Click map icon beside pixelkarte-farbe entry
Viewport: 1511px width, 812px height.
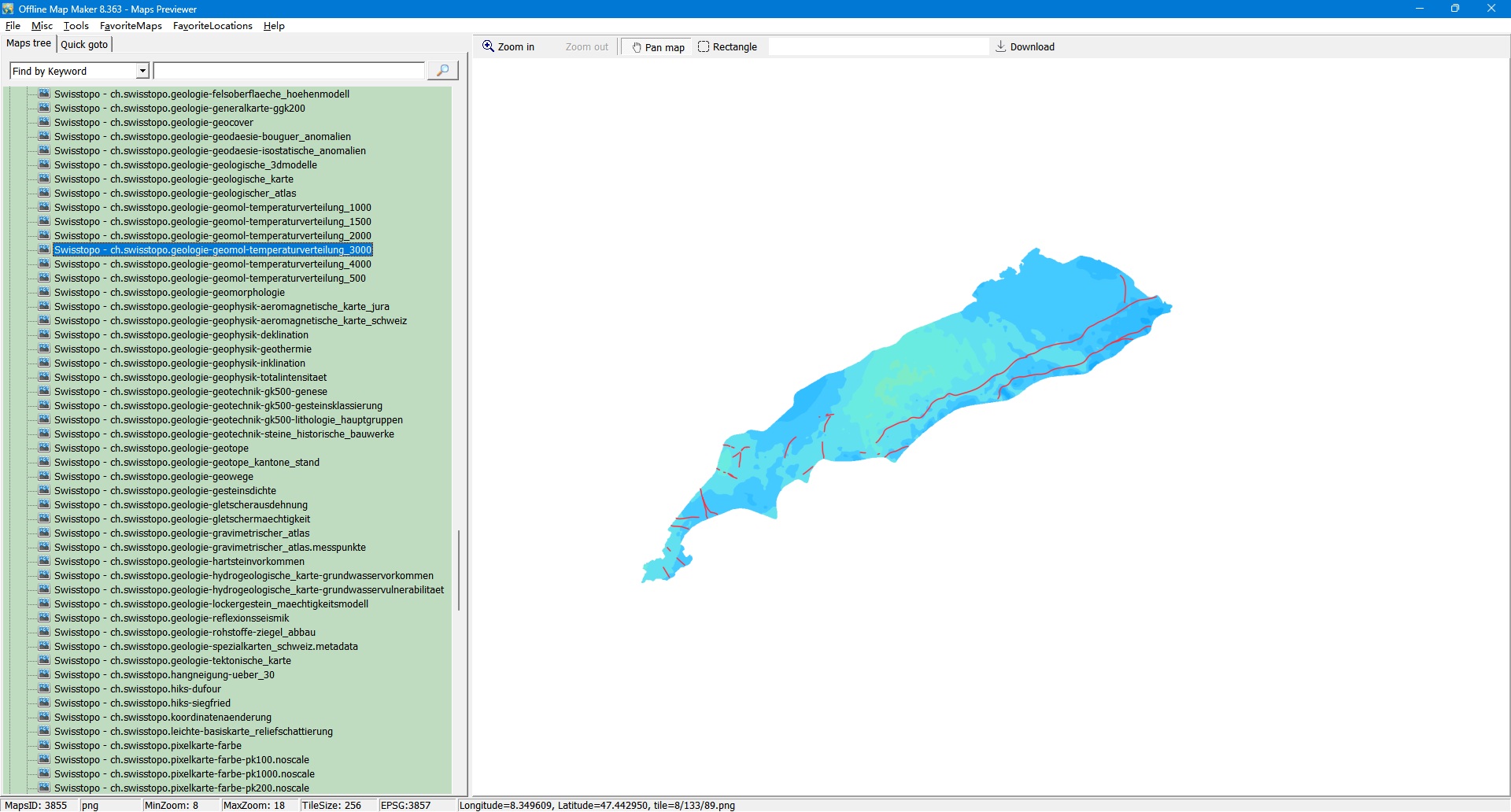[45, 746]
